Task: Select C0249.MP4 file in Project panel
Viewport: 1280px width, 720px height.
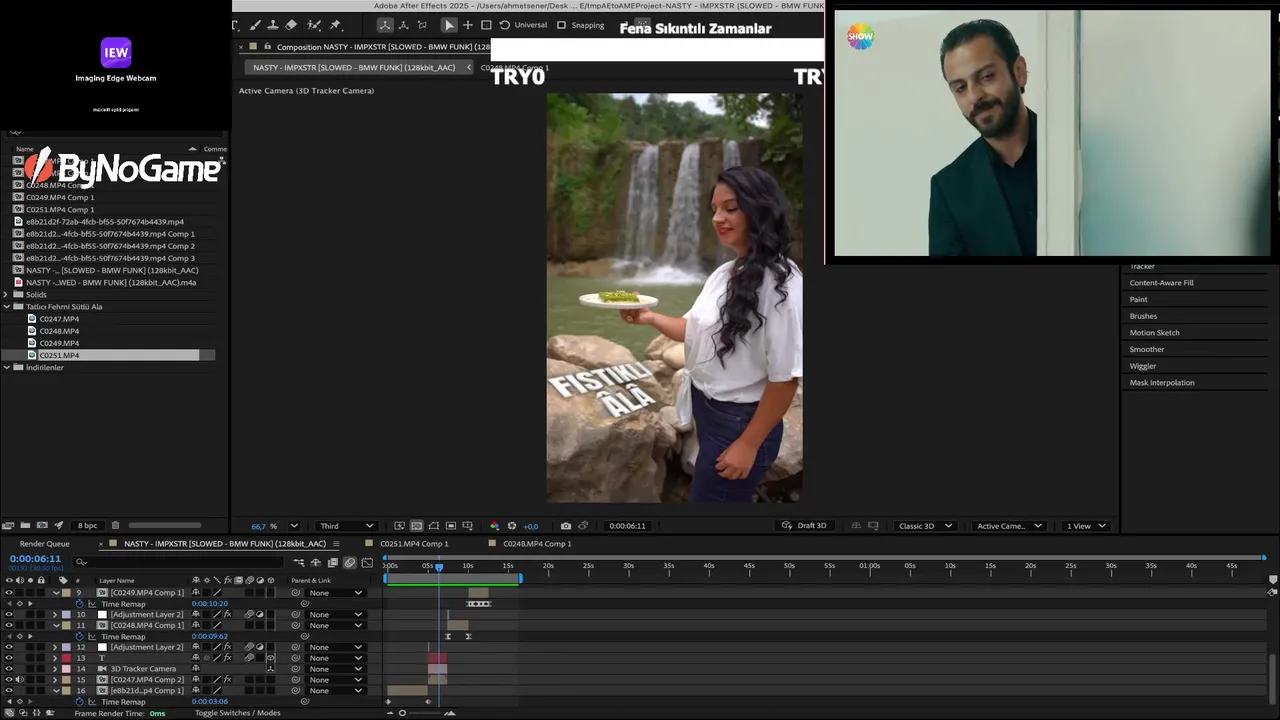Action: pos(59,343)
